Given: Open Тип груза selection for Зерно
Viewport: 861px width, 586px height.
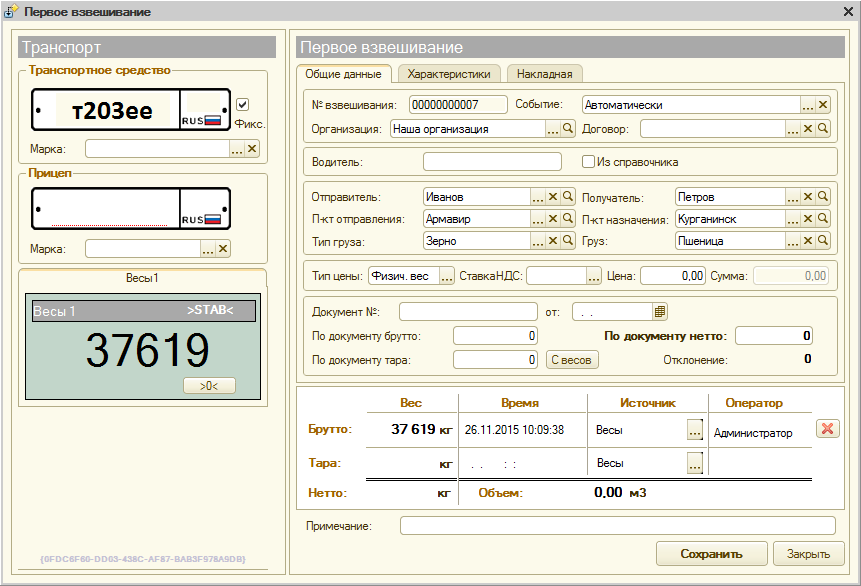Looking at the screenshot, I should coord(537,241).
